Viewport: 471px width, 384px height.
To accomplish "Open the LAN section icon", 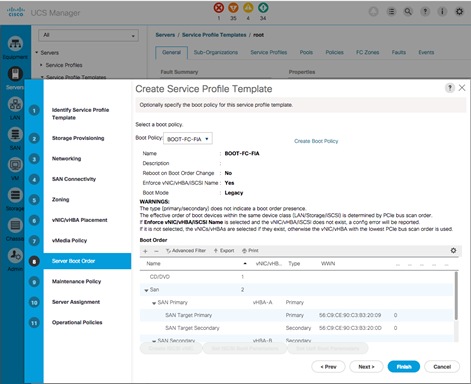I will (x=15, y=104).
